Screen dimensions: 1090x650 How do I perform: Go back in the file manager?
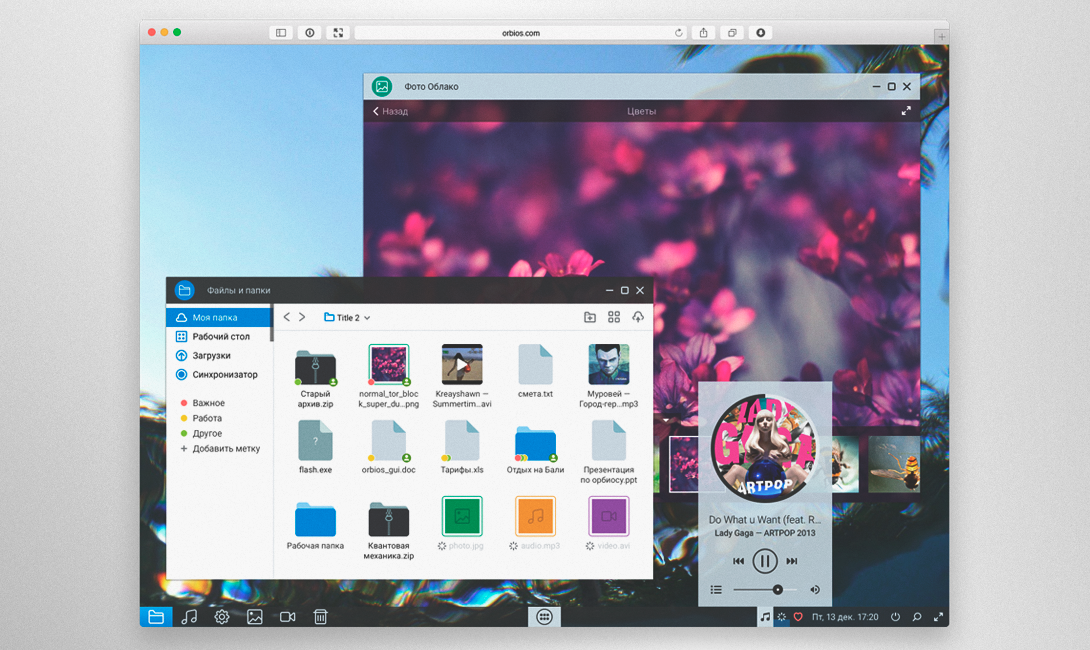point(286,317)
